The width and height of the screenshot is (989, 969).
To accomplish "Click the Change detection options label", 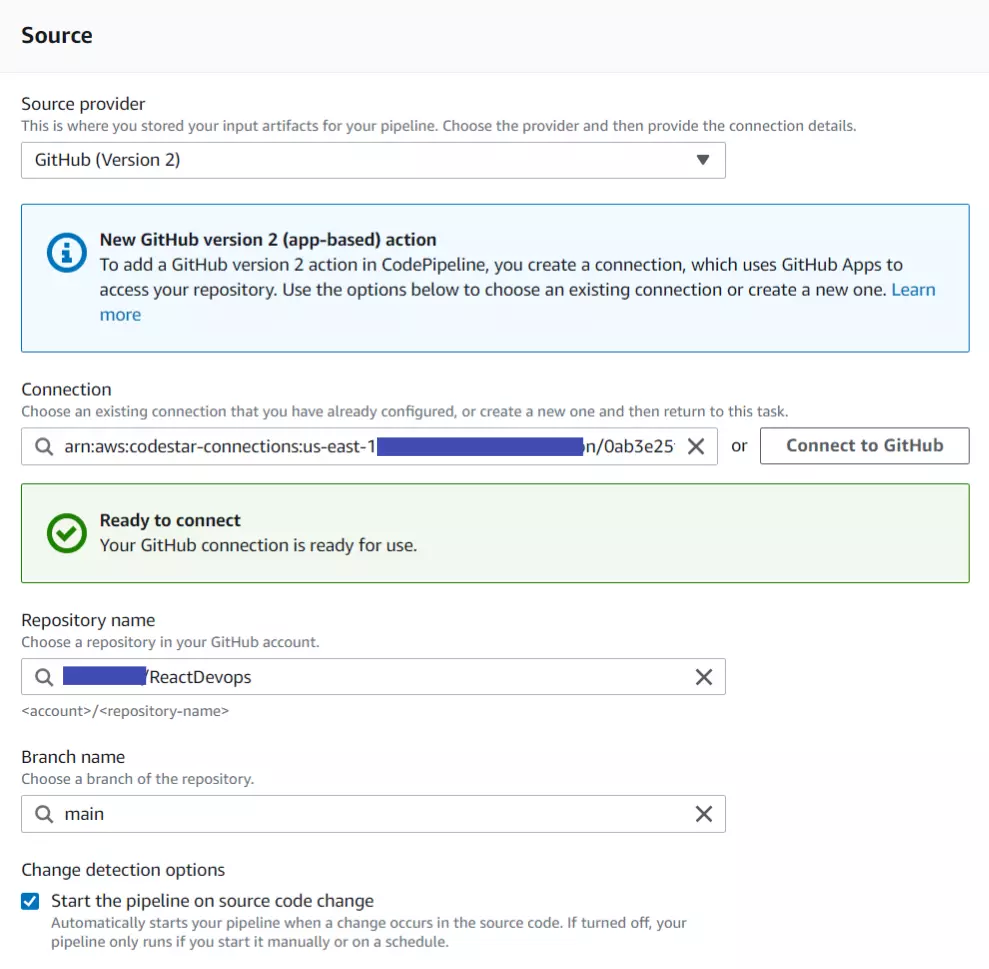I will point(123,870).
